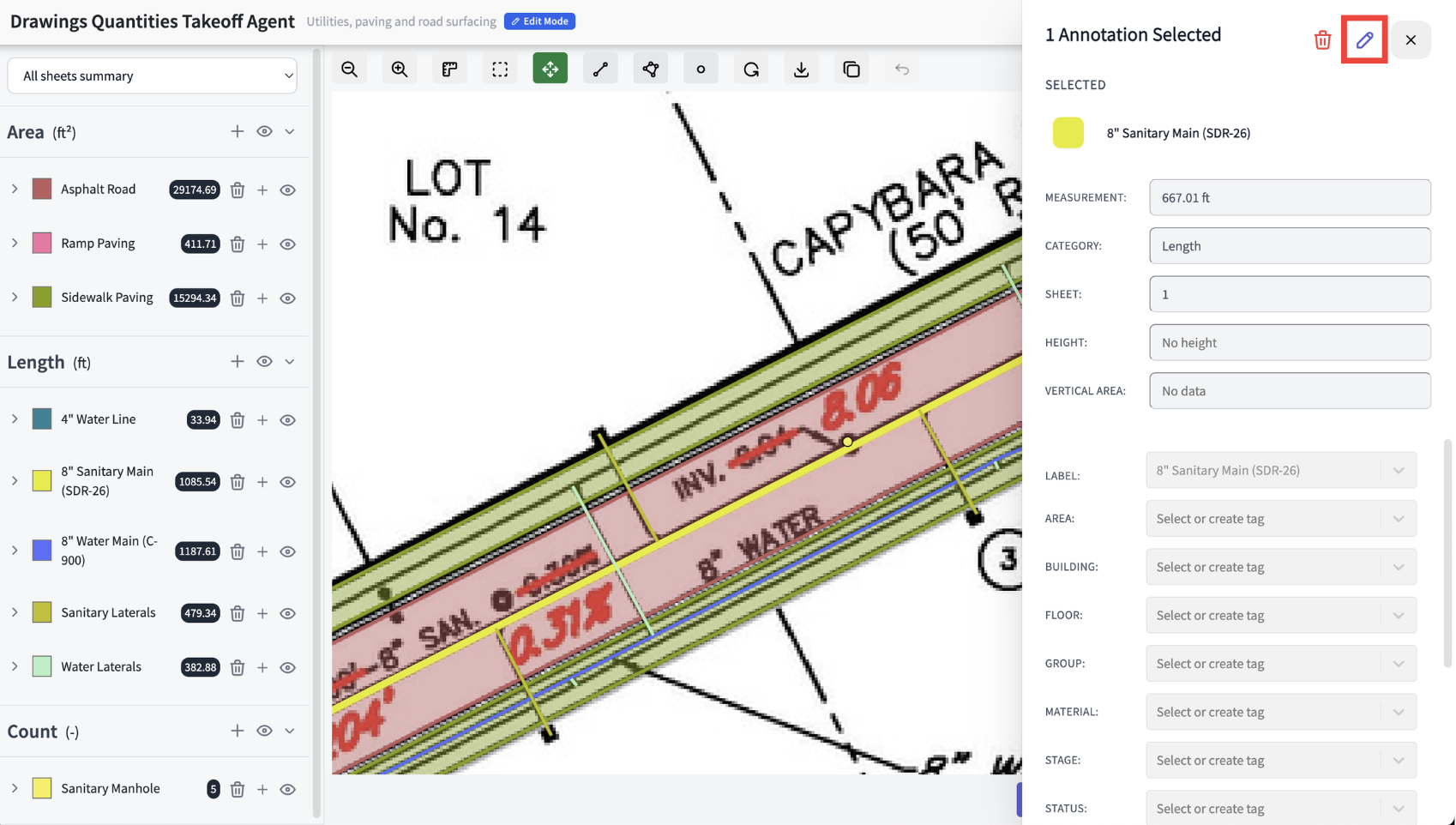The width and height of the screenshot is (1456, 825).
Task: Select the line length measurement tool
Action: click(600, 69)
